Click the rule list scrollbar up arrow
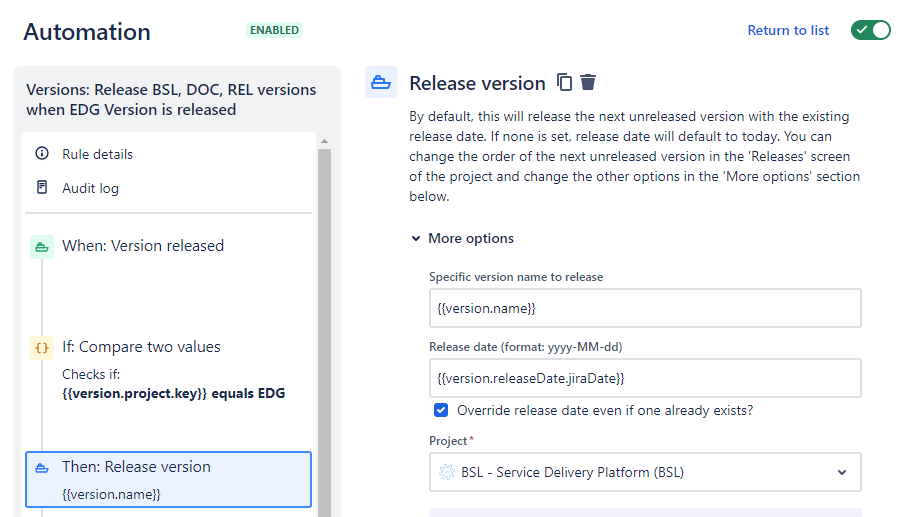This screenshot has width=901, height=517. [324, 141]
